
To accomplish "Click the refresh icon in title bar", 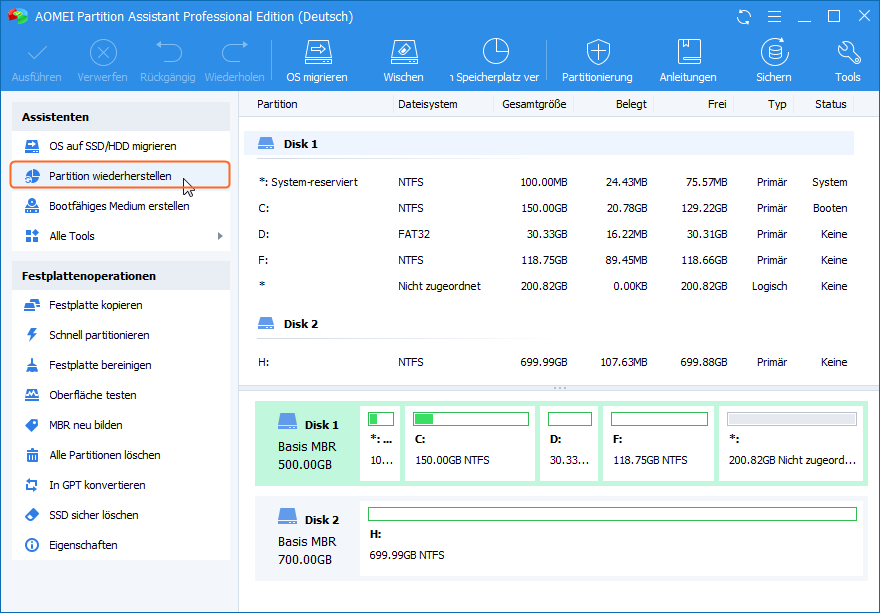I will tap(743, 17).
